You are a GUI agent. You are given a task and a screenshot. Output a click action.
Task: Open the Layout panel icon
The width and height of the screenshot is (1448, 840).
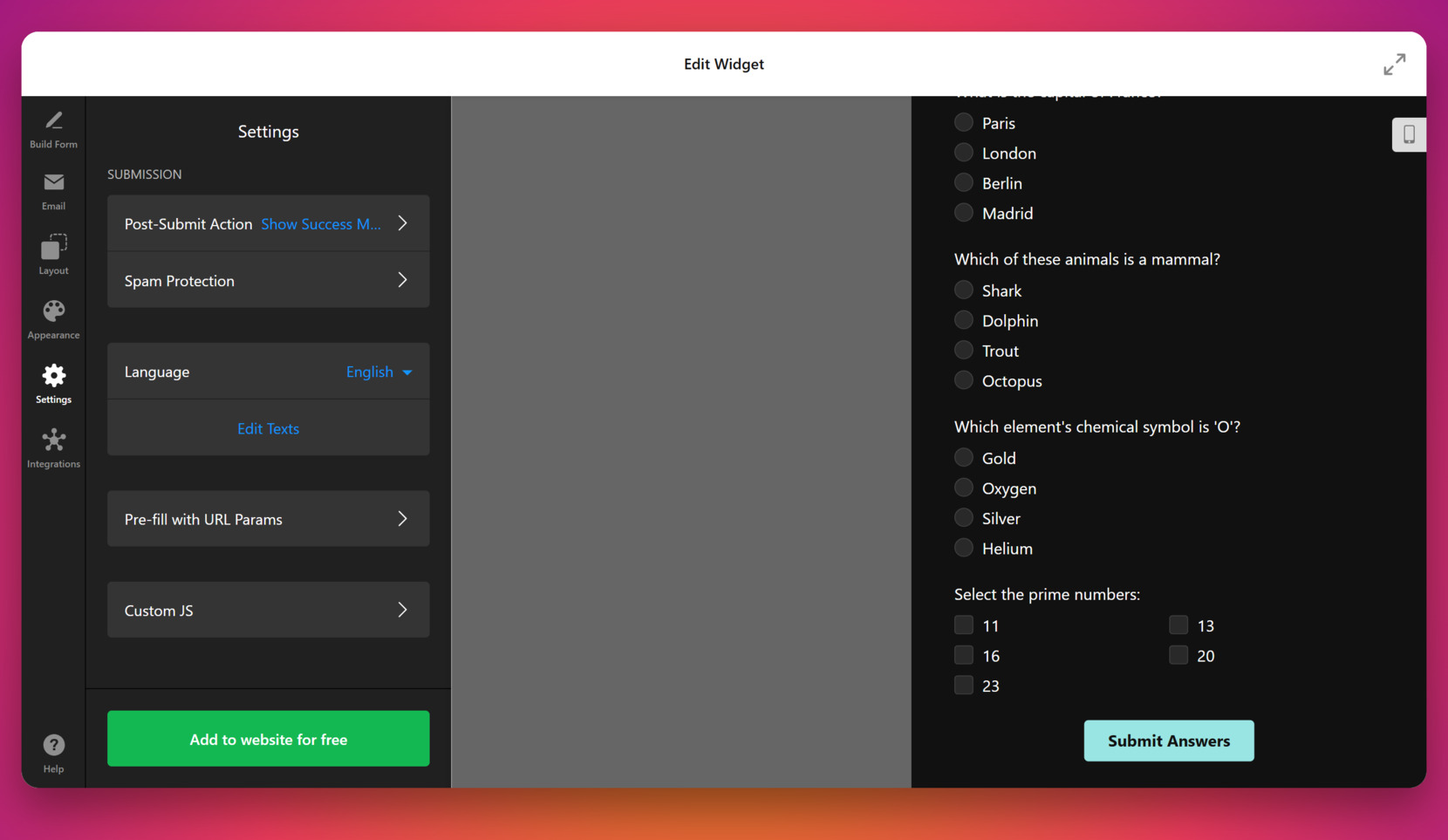tap(53, 247)
